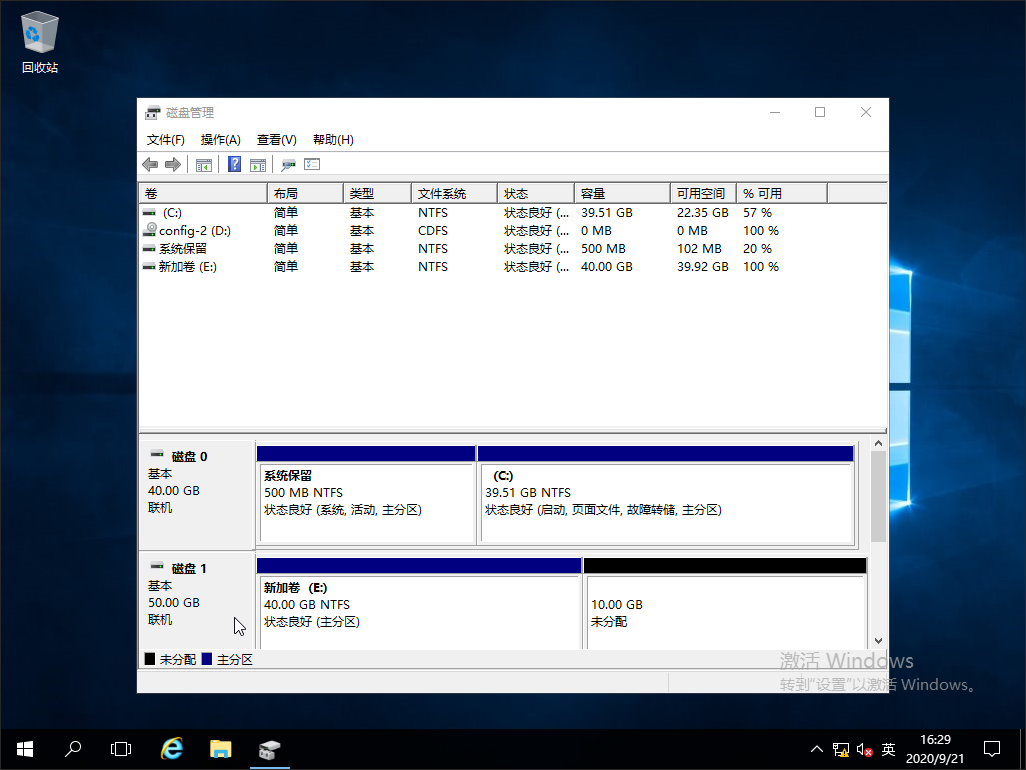Click the muted volume tray icon
Screen dimensions: 1026x770
864,749
